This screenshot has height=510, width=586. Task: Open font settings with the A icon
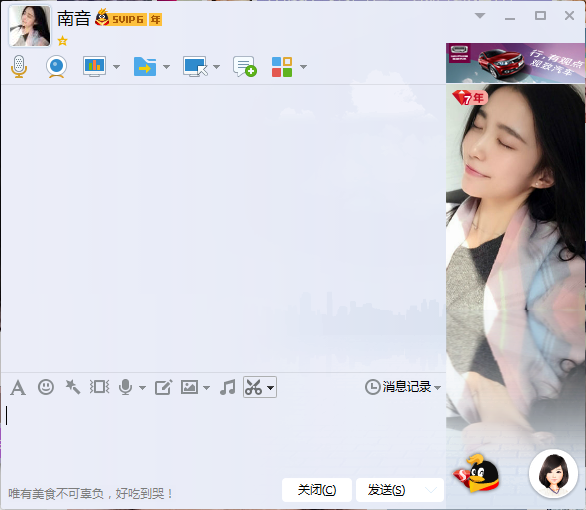coord(18,387)
